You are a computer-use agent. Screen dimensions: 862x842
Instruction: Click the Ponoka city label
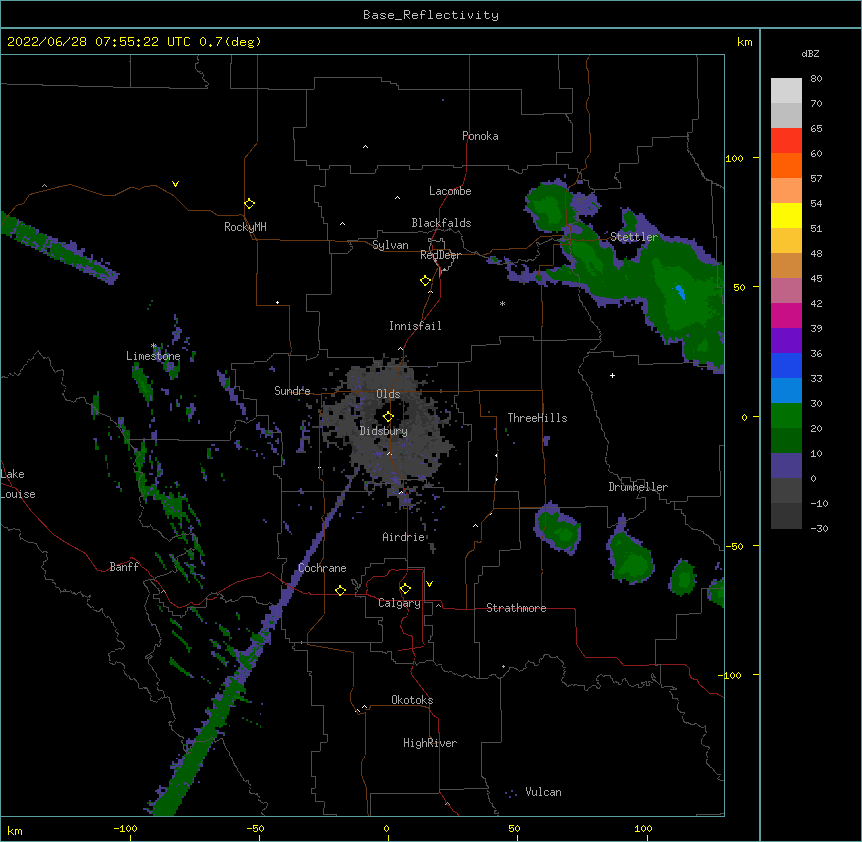pyautogui.click(x=480, y=136)
